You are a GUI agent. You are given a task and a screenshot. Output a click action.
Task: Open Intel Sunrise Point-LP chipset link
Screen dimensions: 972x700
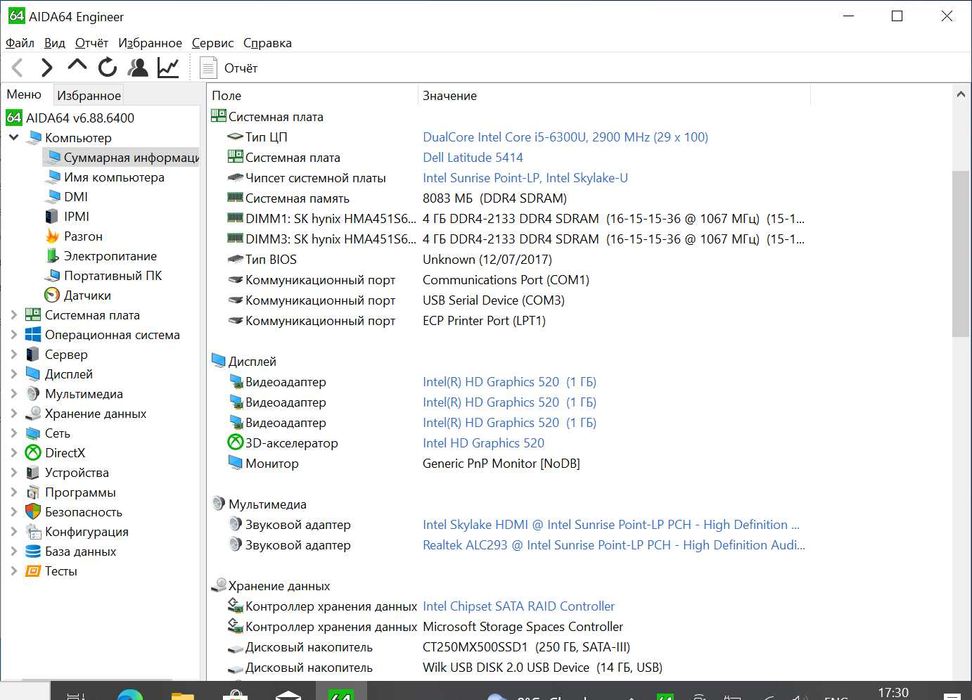click(x=525, y=178)
